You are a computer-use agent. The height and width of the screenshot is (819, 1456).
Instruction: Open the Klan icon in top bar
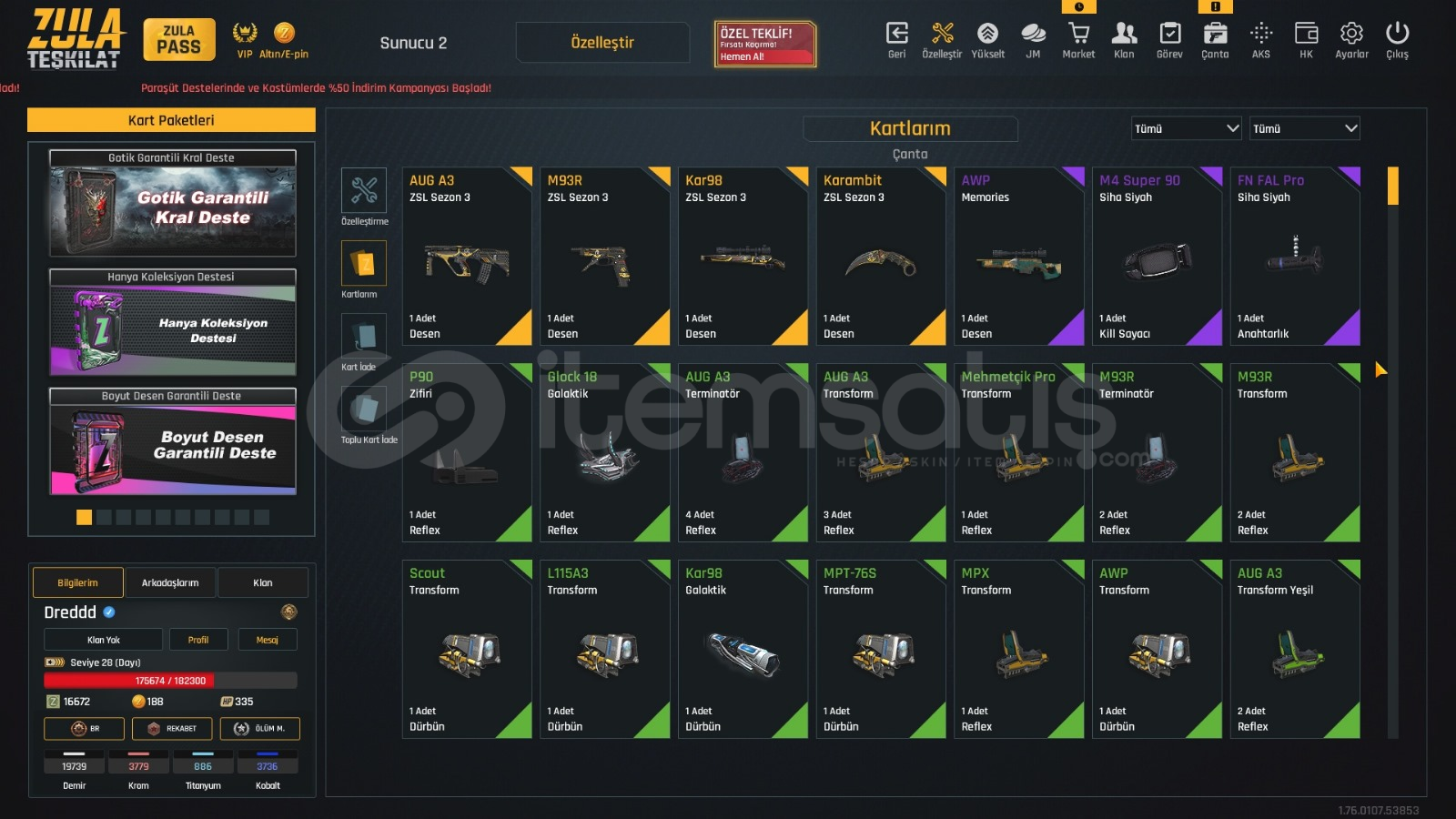tap(1125, 35)
